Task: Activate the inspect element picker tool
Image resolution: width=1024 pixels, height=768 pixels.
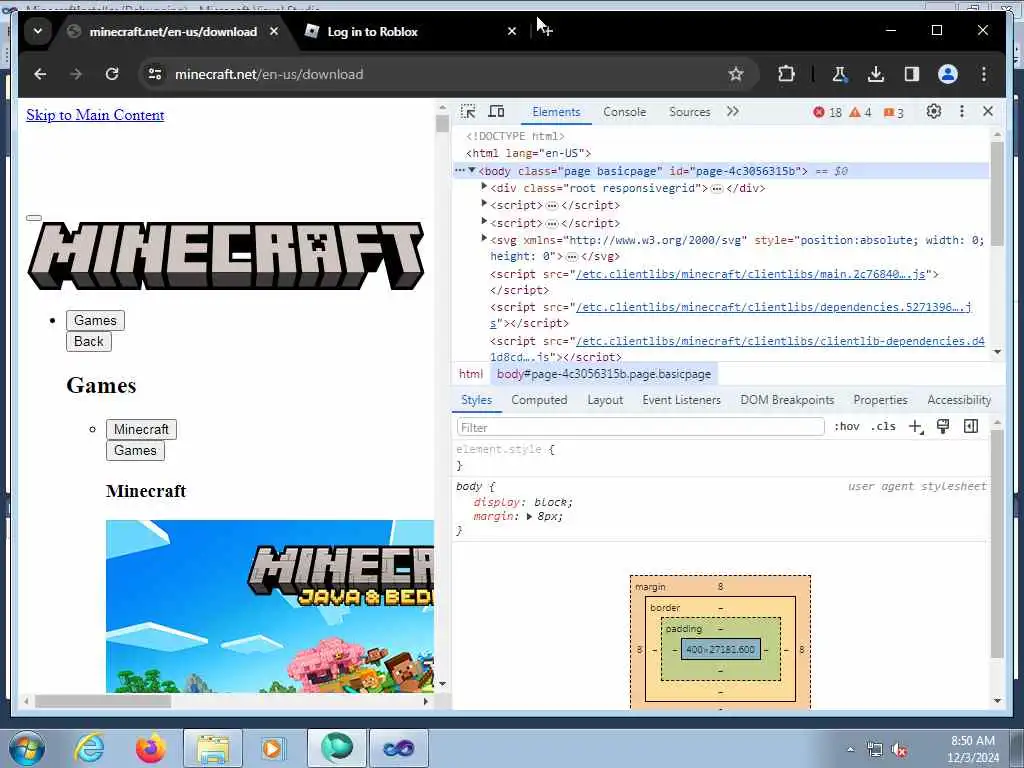Action: click(x=468, y=112)
